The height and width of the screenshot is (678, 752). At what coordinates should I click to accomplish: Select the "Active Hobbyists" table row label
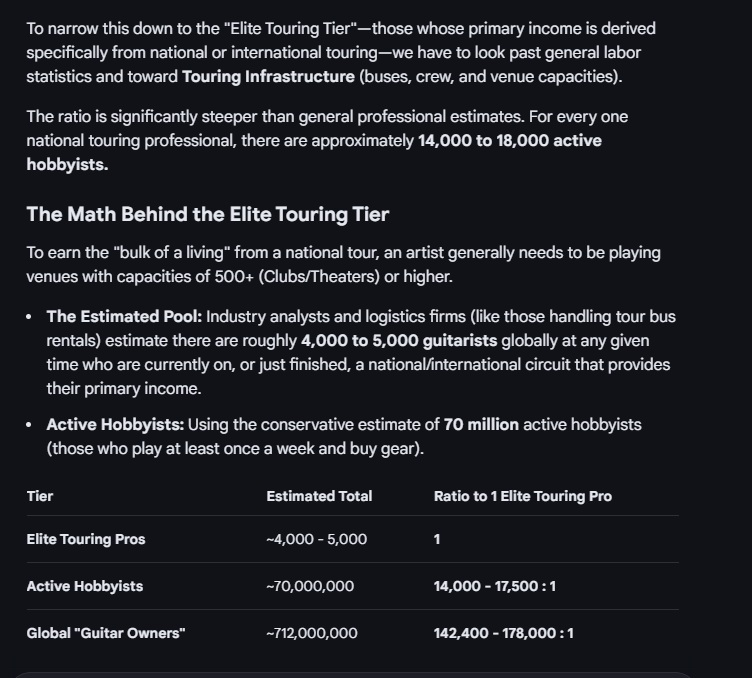(85, 586)
